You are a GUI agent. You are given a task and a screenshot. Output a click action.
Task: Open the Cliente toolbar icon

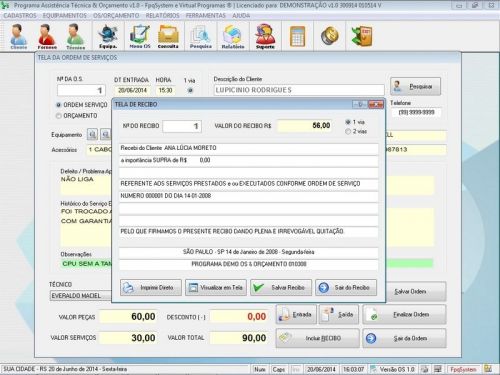18,36
